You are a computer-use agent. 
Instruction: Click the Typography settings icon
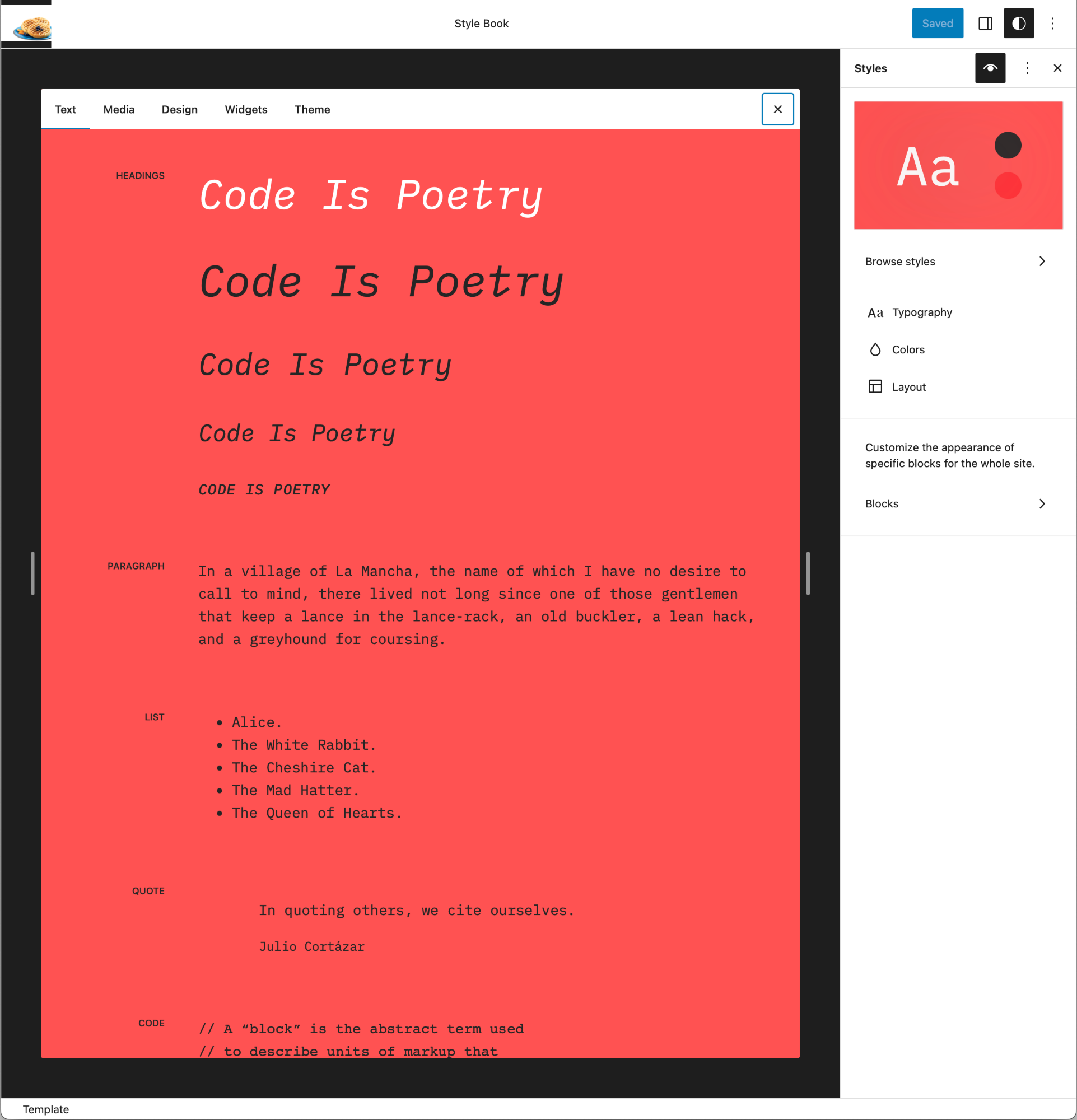875,312
